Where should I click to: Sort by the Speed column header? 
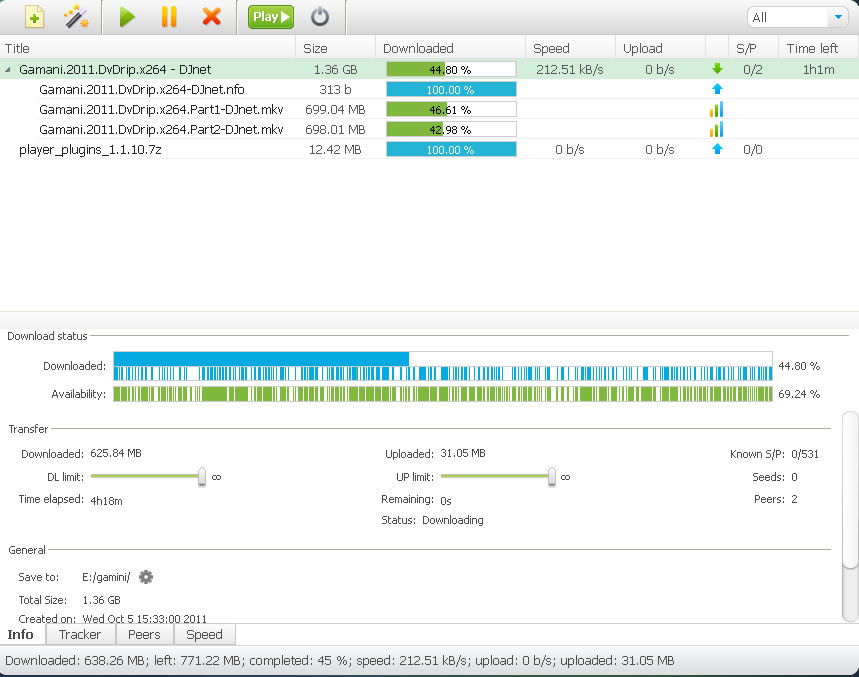pyautogui.click(x=570, y=48)
